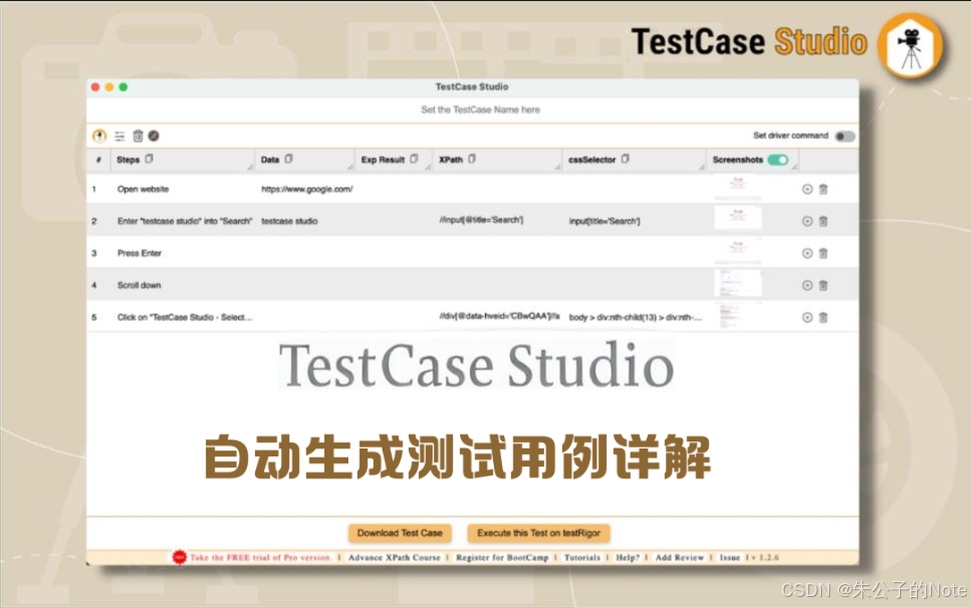Select the 'testcase studio' data cell
The image size is (971, 608).
[289, 221]
